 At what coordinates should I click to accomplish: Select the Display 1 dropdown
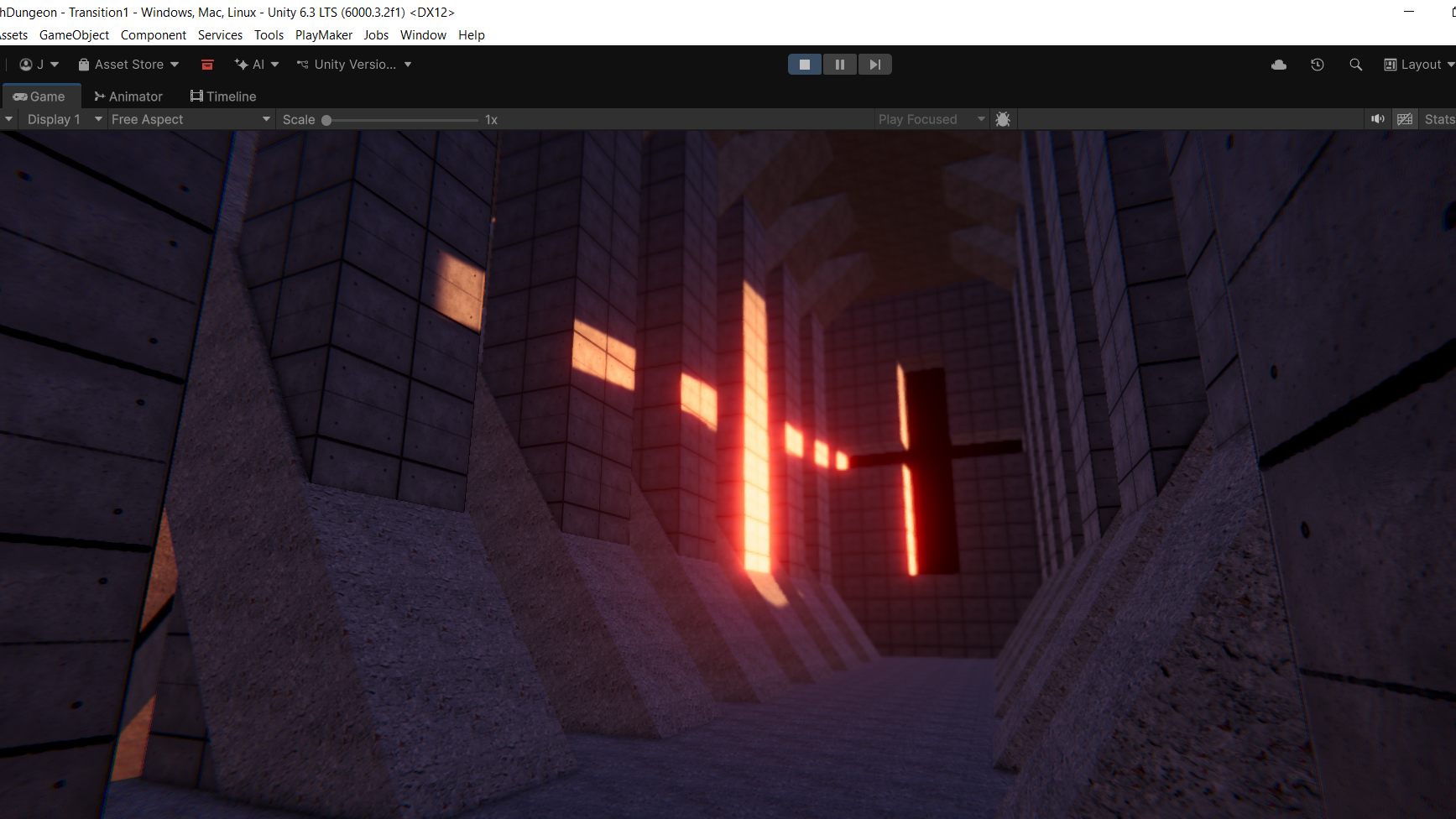click(64, 119)
